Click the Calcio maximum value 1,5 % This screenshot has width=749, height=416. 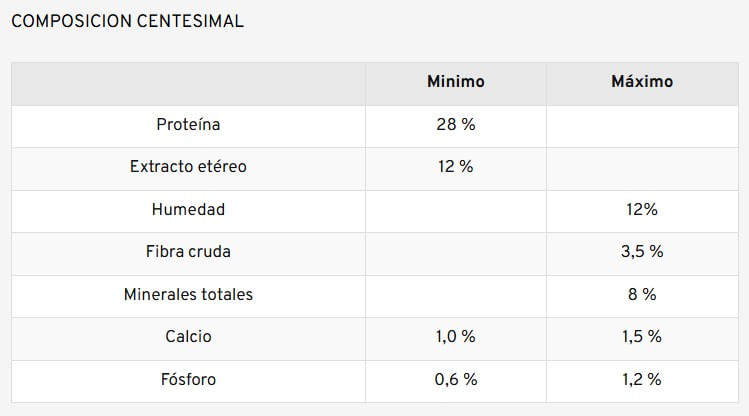click(641, 337)
